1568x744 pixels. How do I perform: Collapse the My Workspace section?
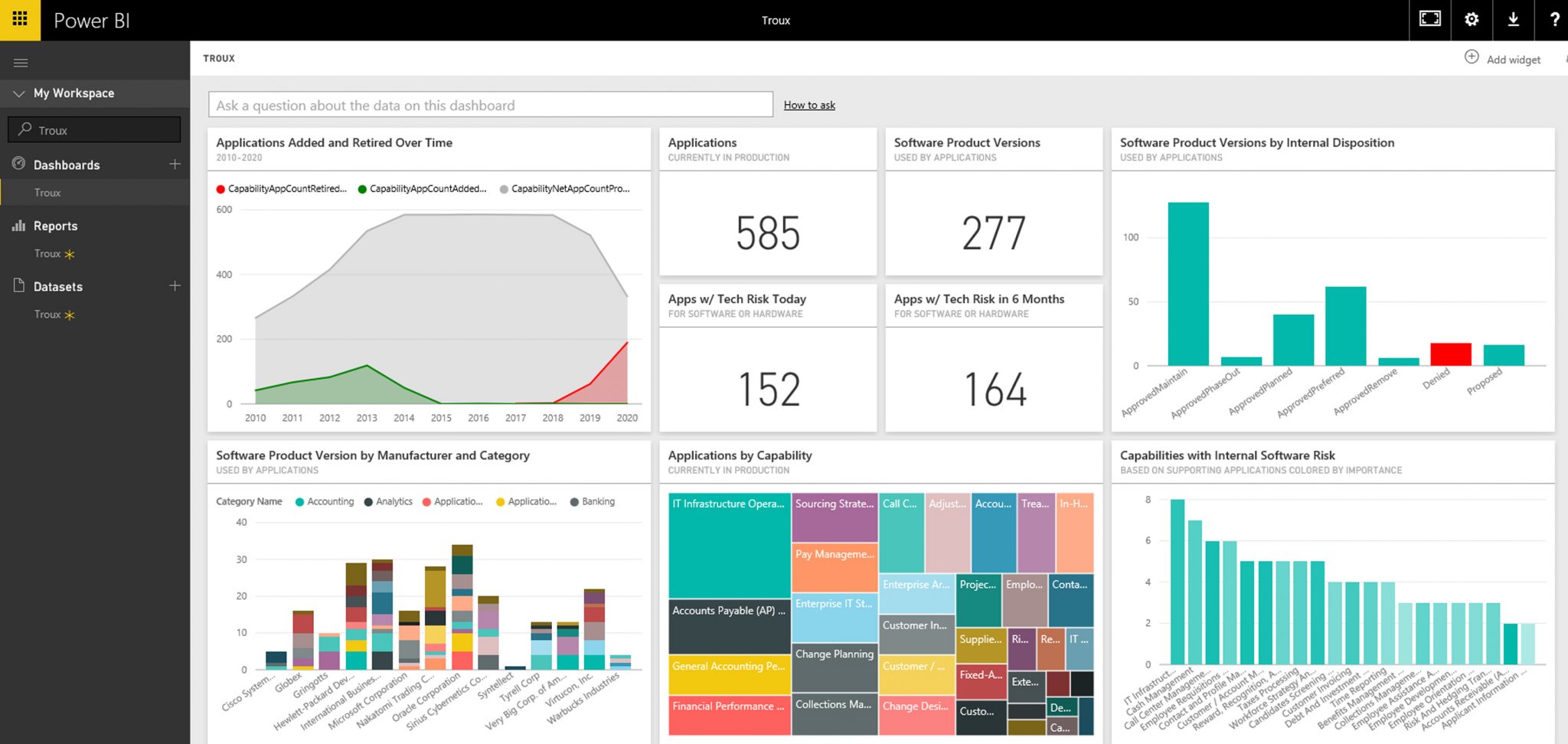[x=18, y=93]
